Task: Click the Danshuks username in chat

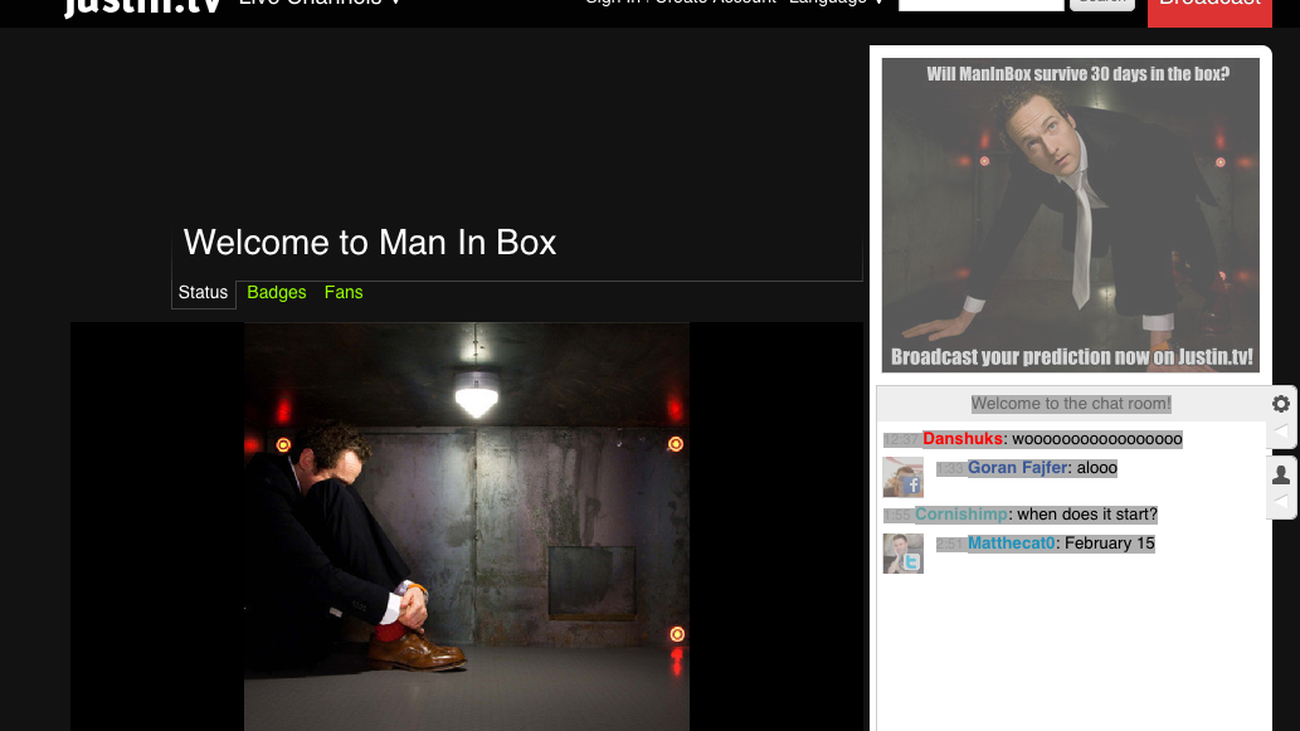Action: (x=962, y=439)
